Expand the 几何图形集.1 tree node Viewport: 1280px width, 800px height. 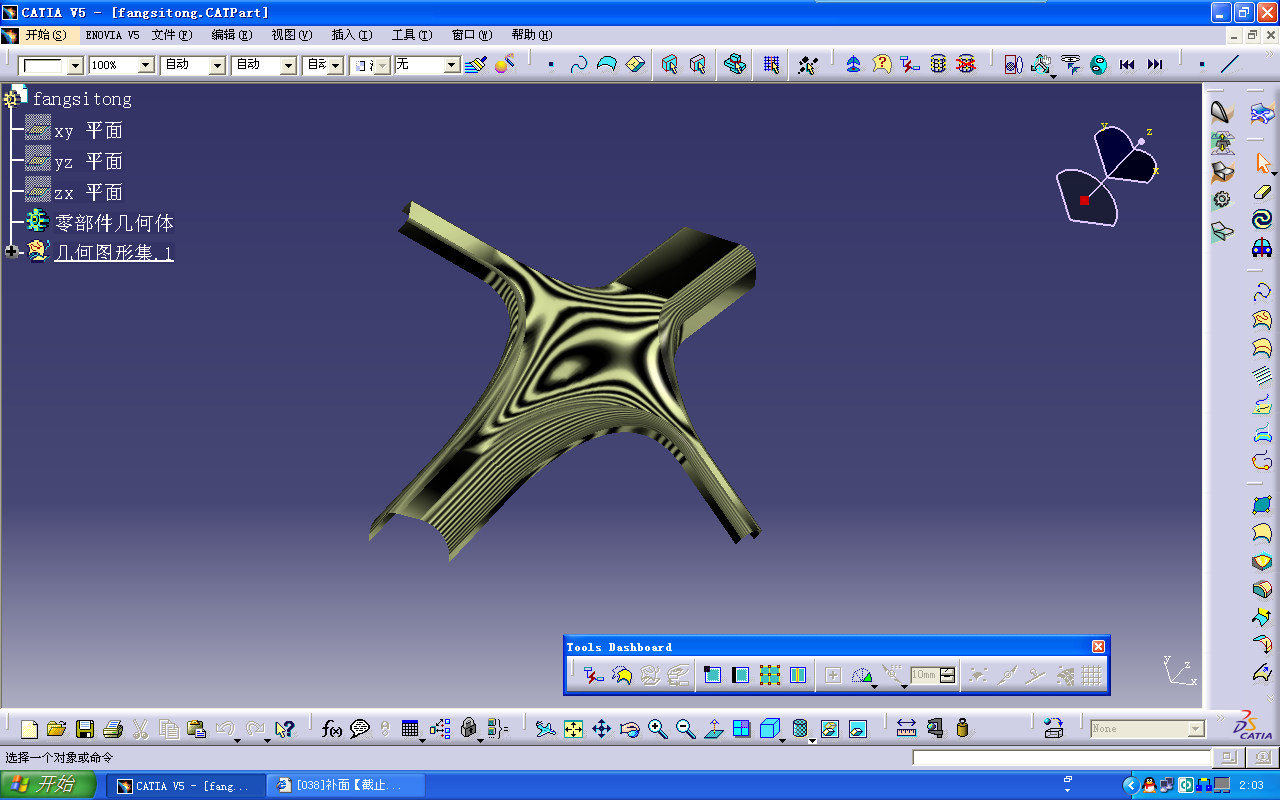tap(11, 252)
